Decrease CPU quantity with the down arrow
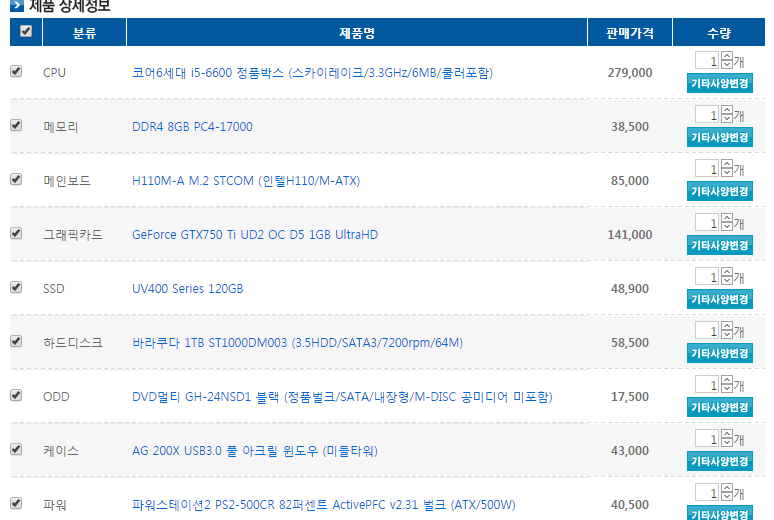This screenshot has width=774, height=520. coord(727,64)
